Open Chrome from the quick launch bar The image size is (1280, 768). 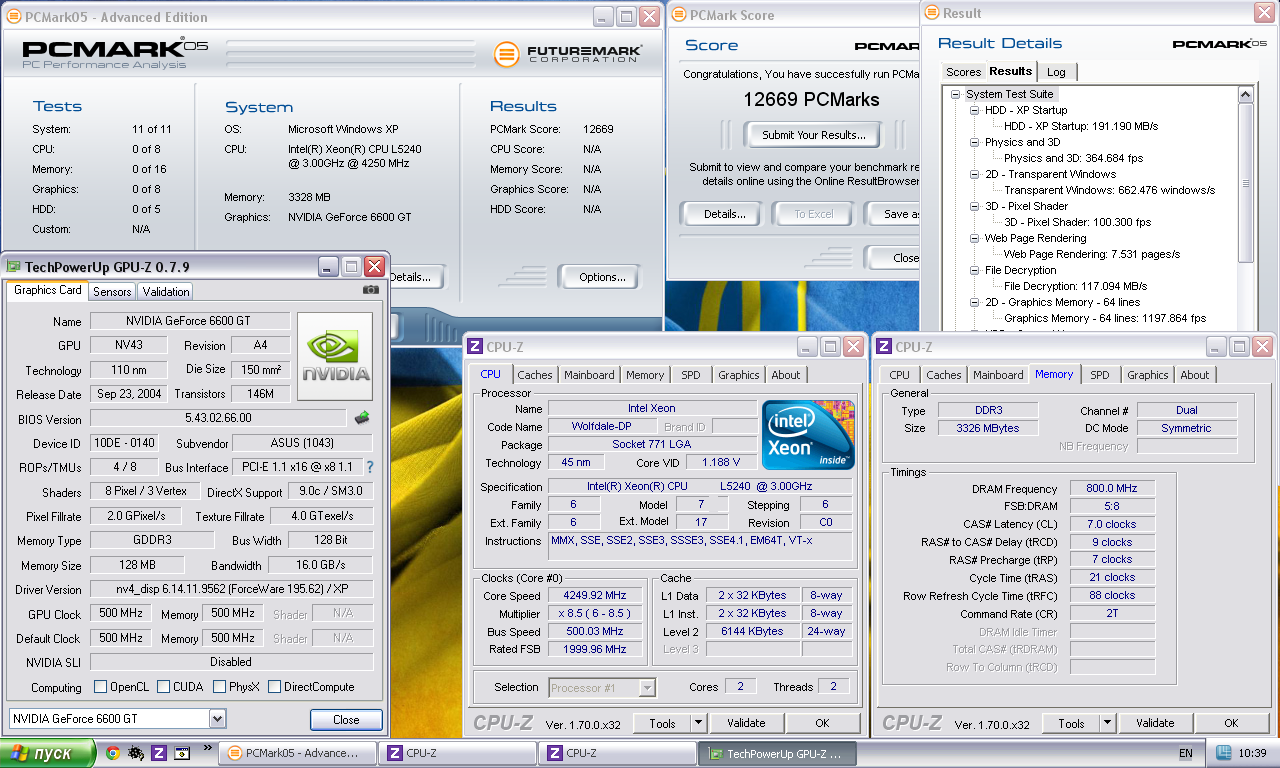[113, 753]
